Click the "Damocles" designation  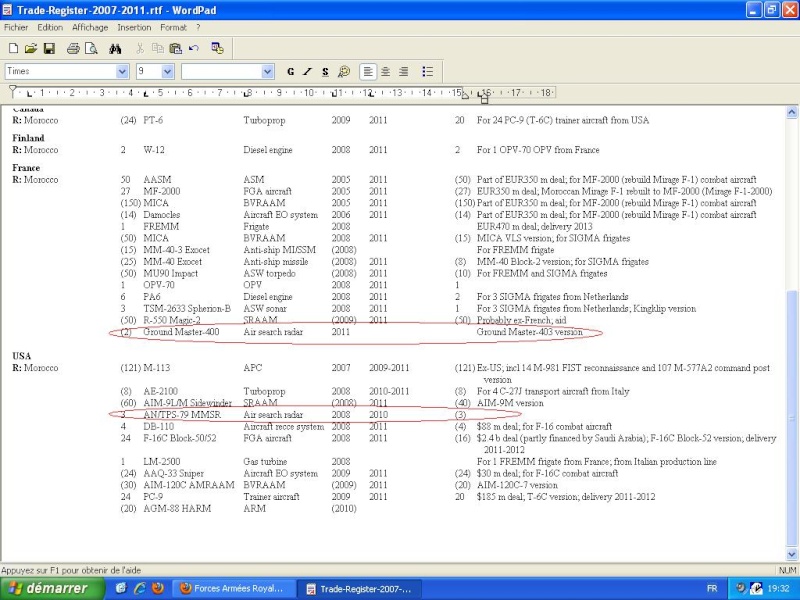click(x=162, y=214)
